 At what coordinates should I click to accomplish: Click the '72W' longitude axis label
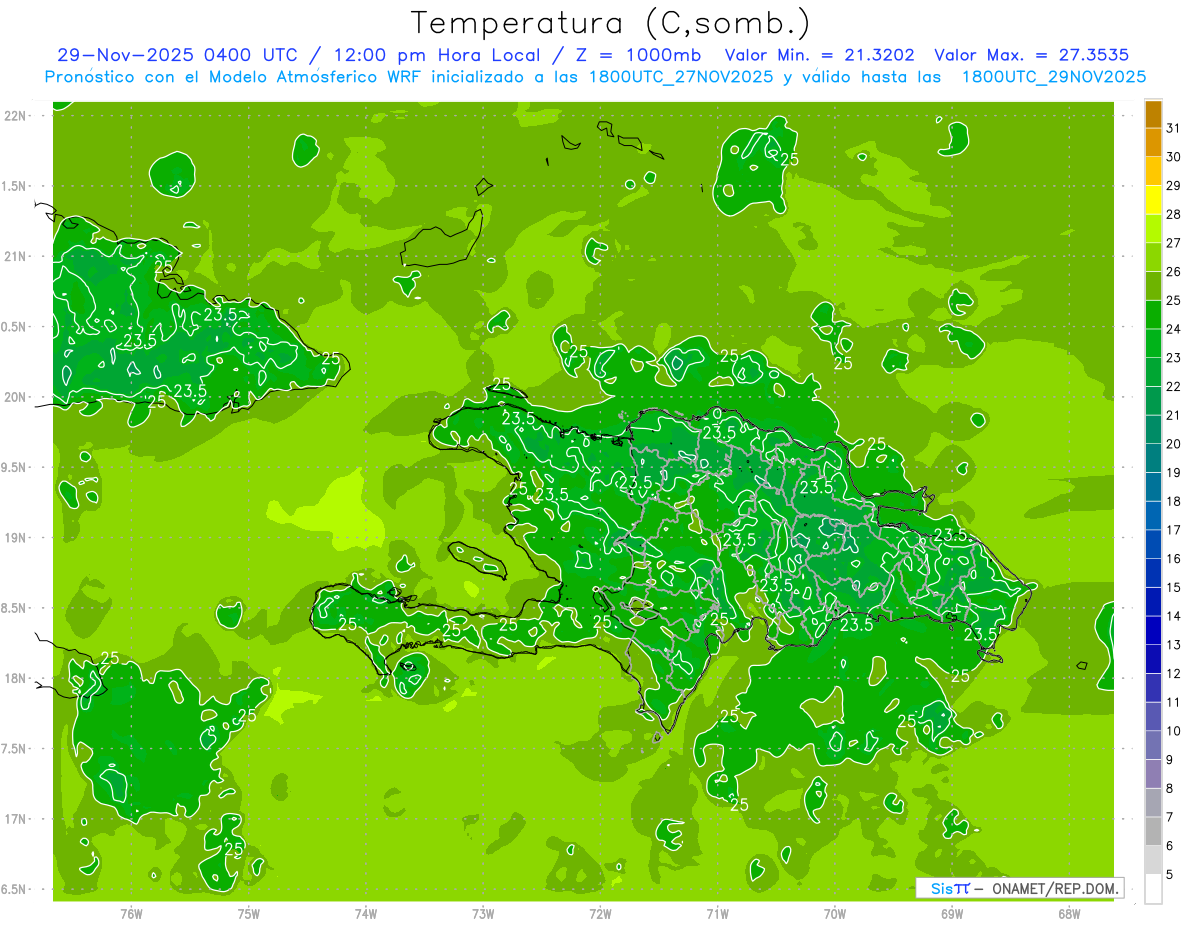click(600, 914)
